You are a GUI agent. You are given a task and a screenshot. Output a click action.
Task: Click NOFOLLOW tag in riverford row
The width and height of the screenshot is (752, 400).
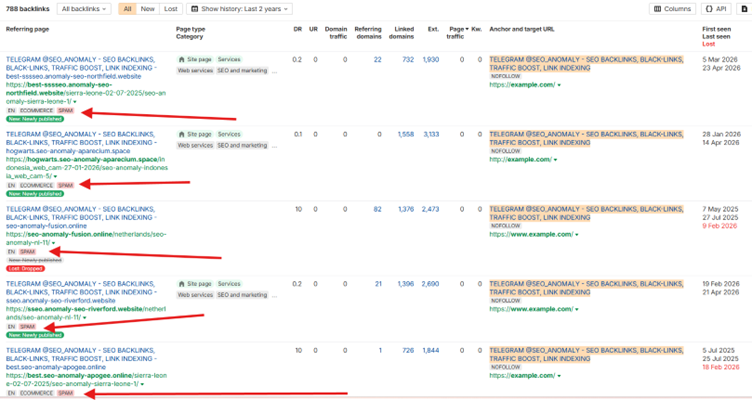(505, 301)
